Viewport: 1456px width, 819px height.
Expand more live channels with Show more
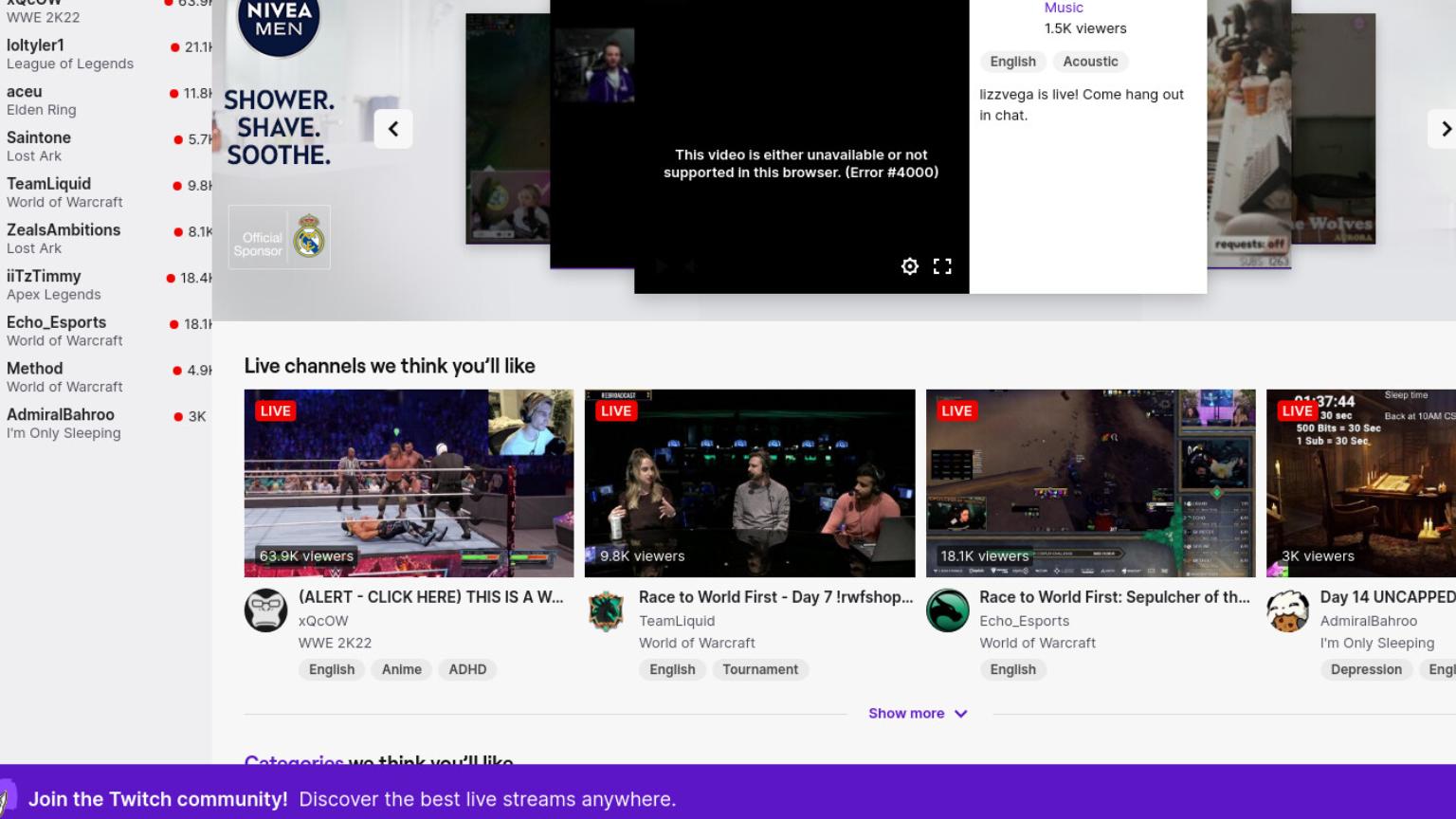[918, 714]
